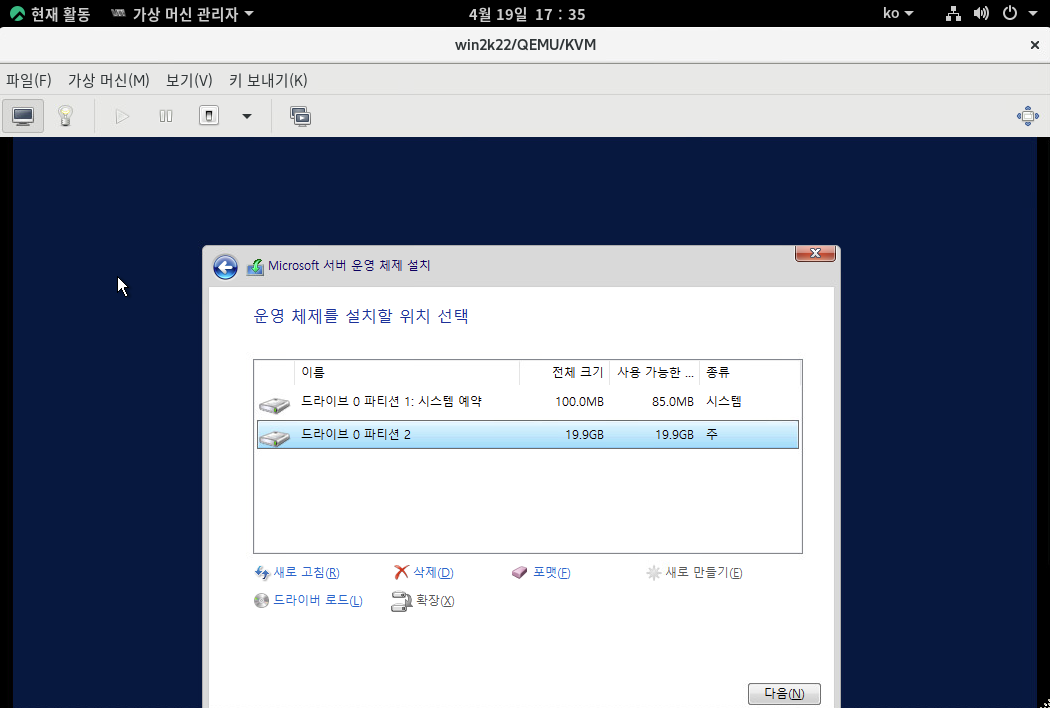Open the 키 보내기(K) menu
Image resolution: width=1050 pixels, height=708 pixels.
click(268, 80)
